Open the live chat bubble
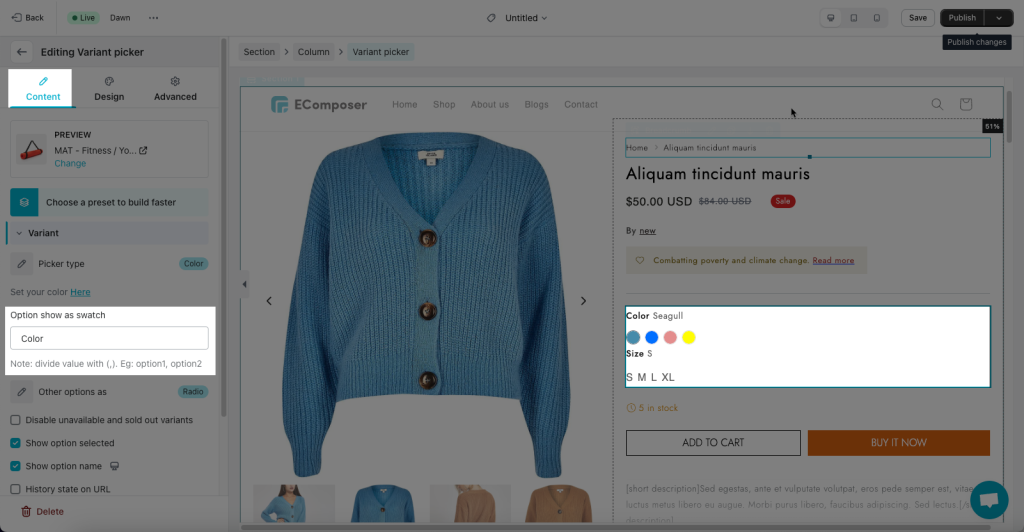 (989, 500)
